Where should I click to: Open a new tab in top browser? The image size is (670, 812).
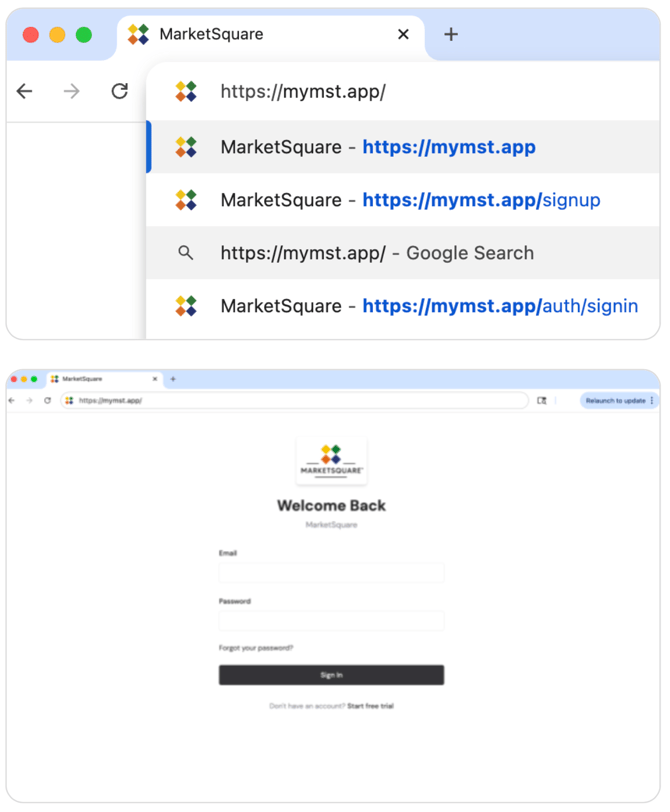(451, 34)
